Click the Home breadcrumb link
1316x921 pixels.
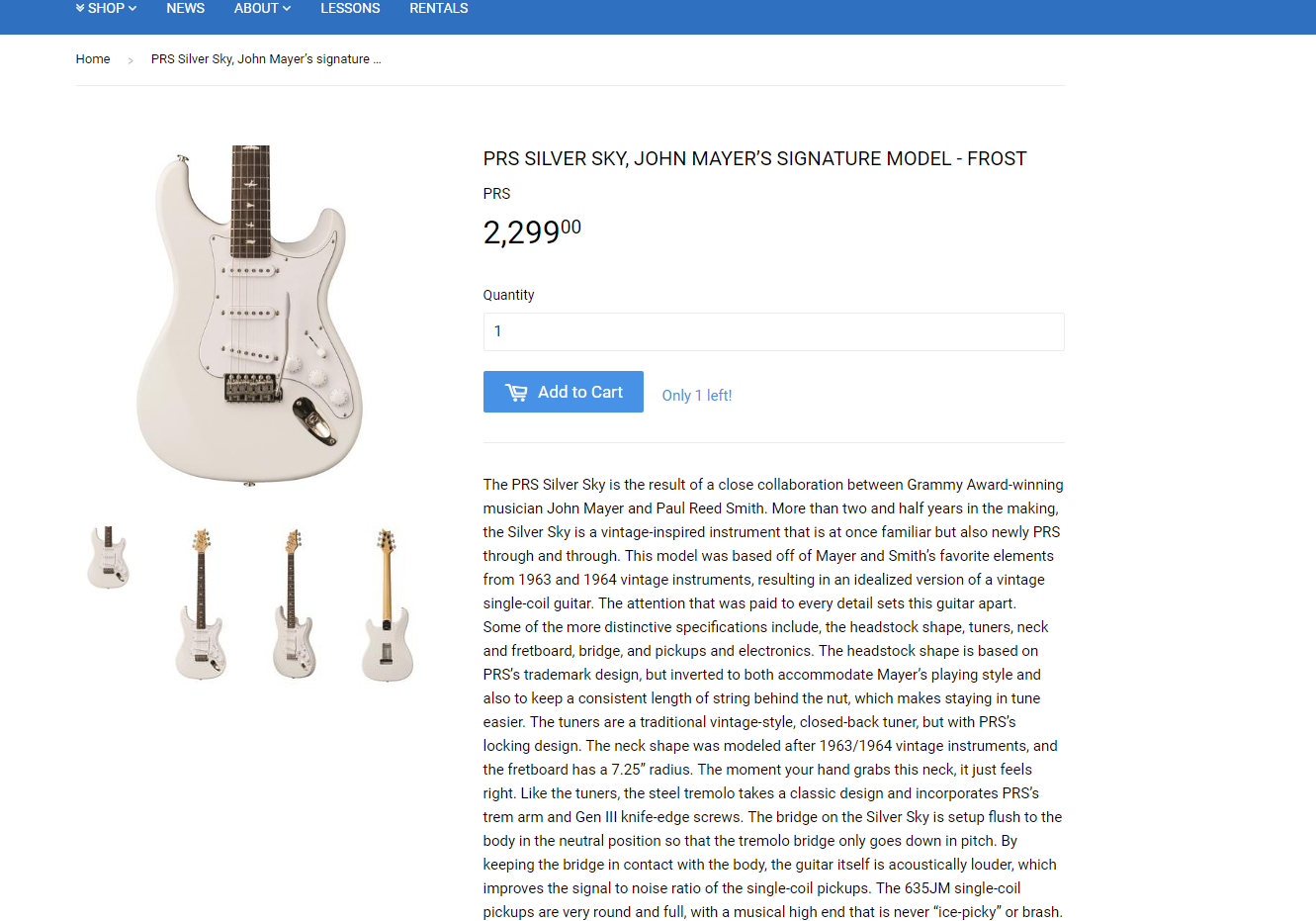(x=93, y=59)
